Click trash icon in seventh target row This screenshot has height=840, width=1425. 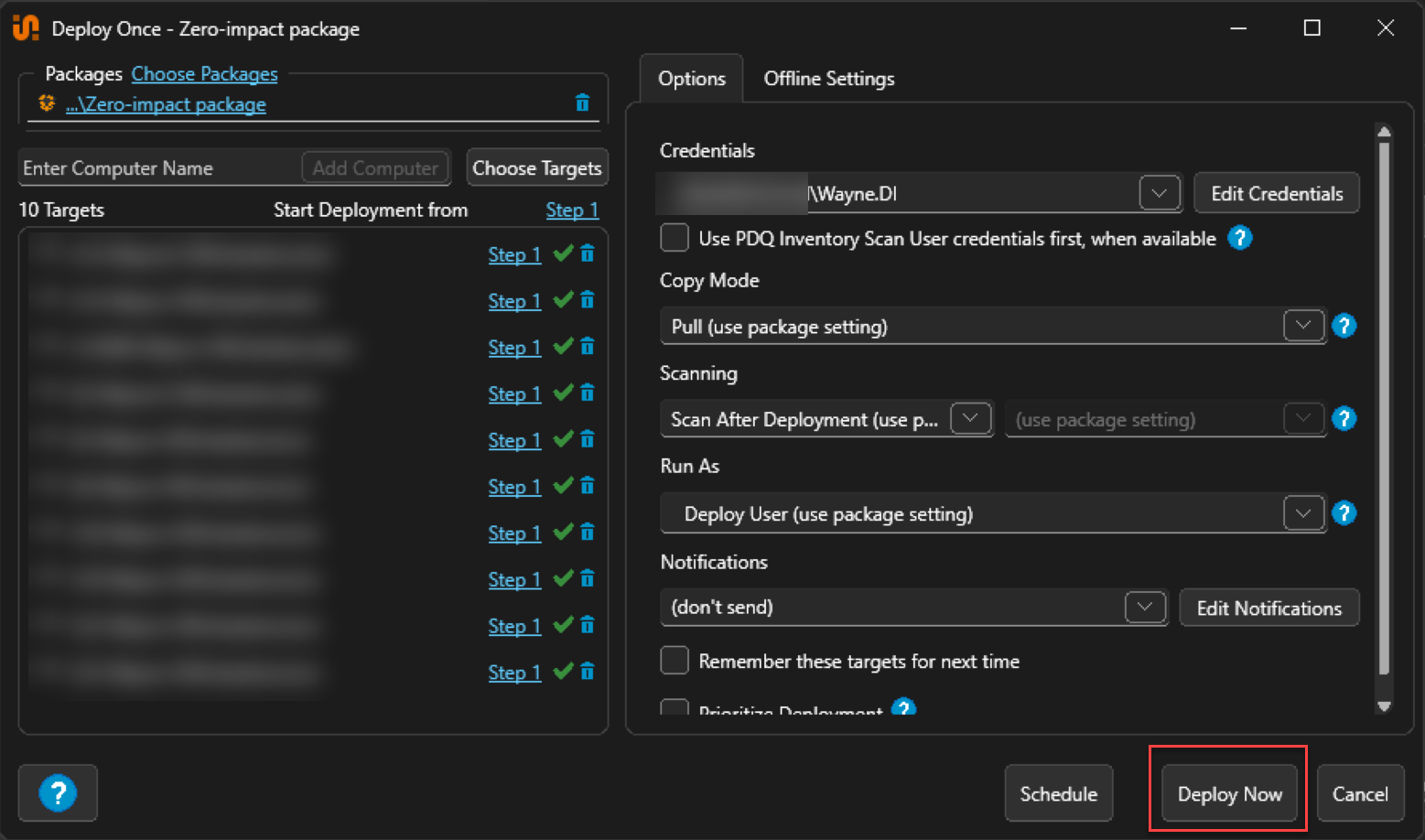[588, 533]
